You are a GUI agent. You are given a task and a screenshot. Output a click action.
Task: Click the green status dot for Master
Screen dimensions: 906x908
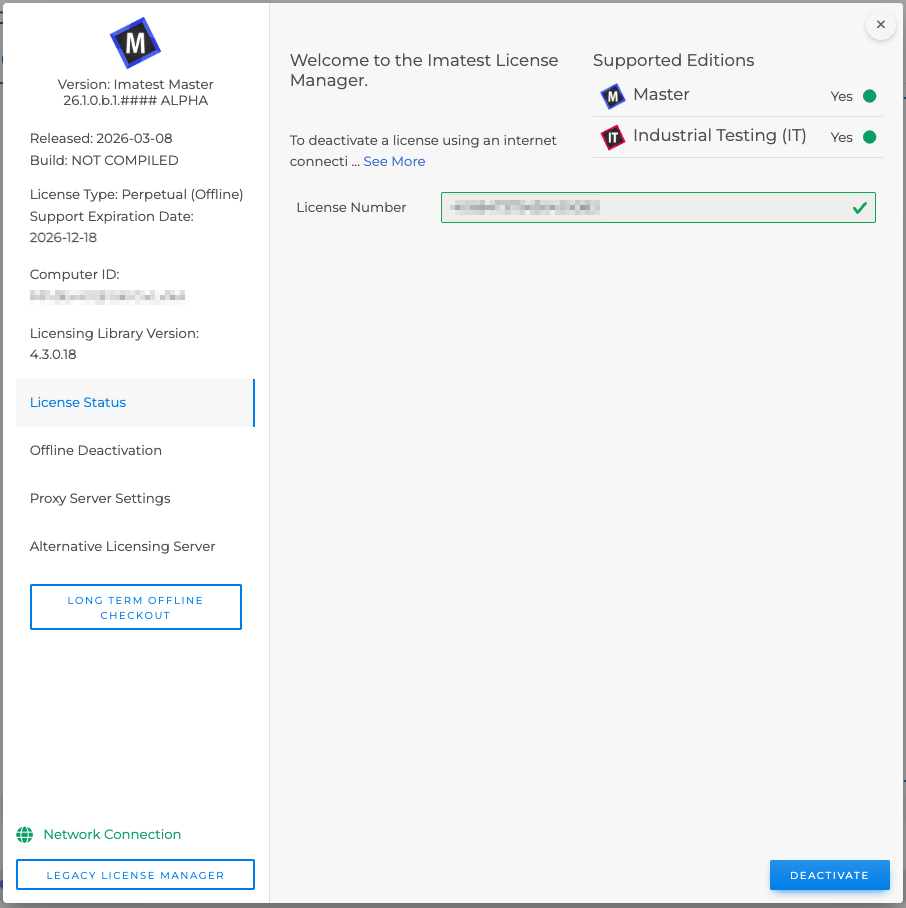tap(869, 97)
